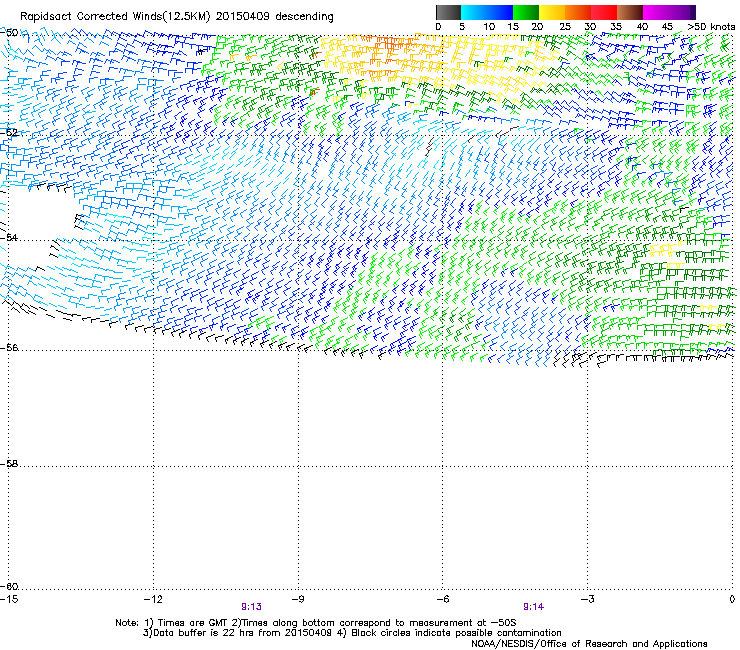The height and width of the screenshot is (650, 740).
Task: Click the magenta 40-45 knots legend swatch
Action: pyautogui.click(x=656, y=12)
